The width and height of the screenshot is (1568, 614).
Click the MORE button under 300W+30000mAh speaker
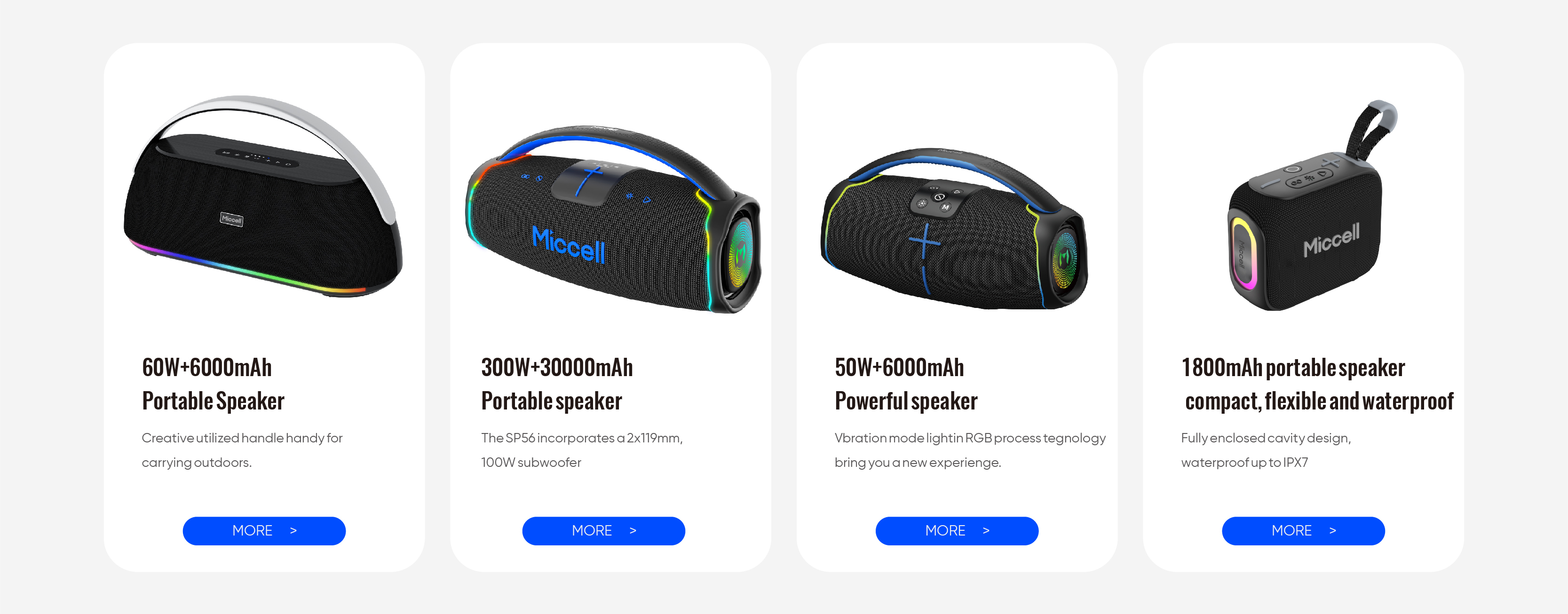pyautogui.click(x=603, y=531)
